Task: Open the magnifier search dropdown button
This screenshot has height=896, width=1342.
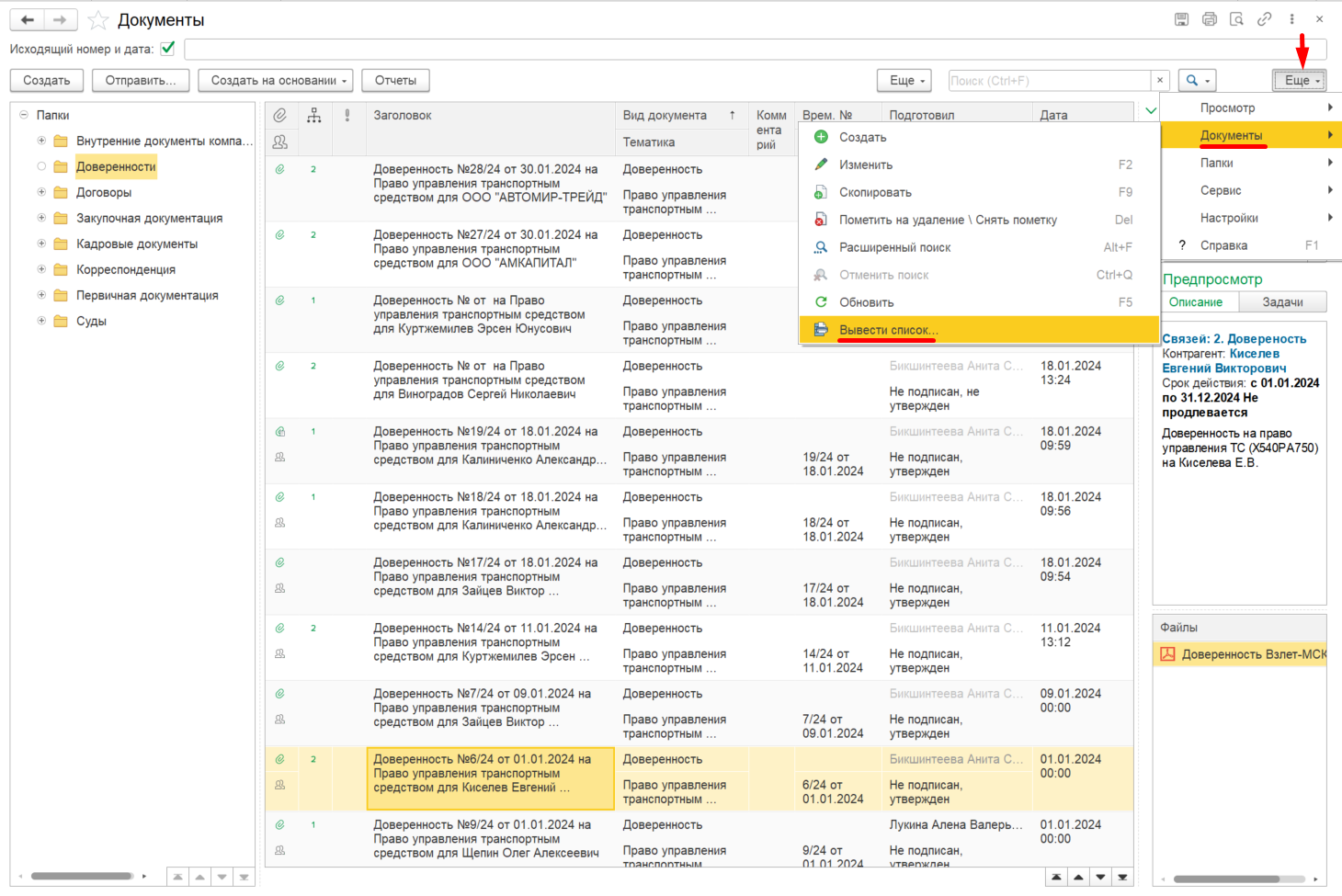Action: [x=1197, y=81]
